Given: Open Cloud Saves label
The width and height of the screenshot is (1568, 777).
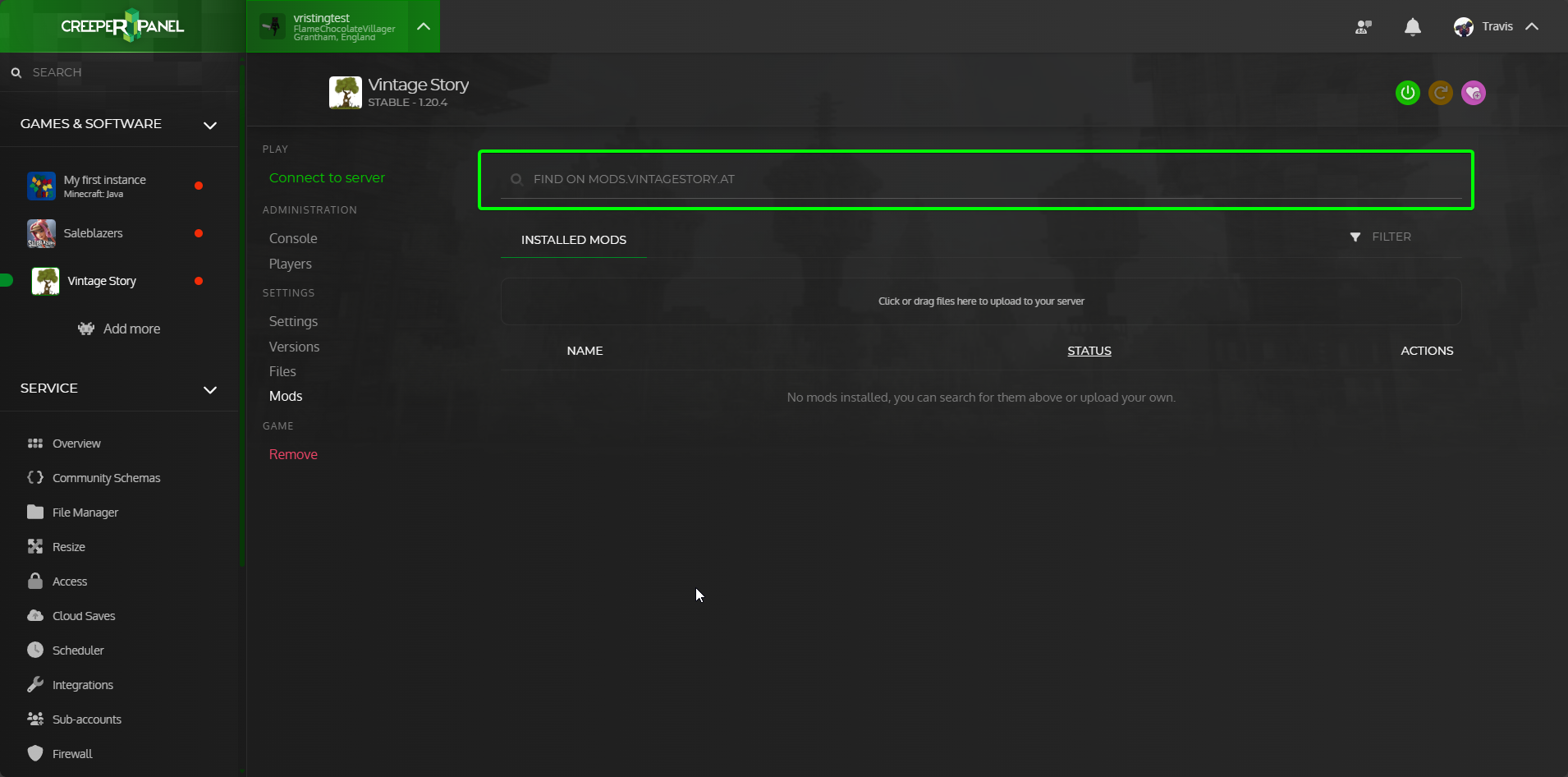Looking at the screenshot, I should [84, 616].
